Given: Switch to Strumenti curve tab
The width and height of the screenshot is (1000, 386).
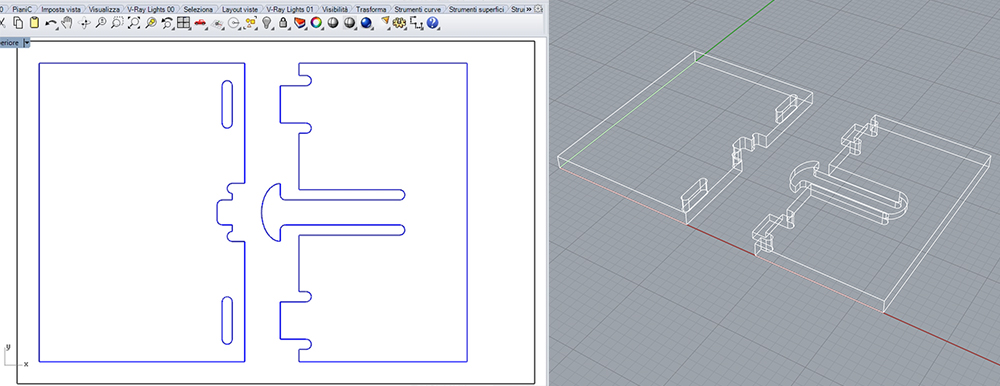Looking at the screenshot, I should [417, 10].
